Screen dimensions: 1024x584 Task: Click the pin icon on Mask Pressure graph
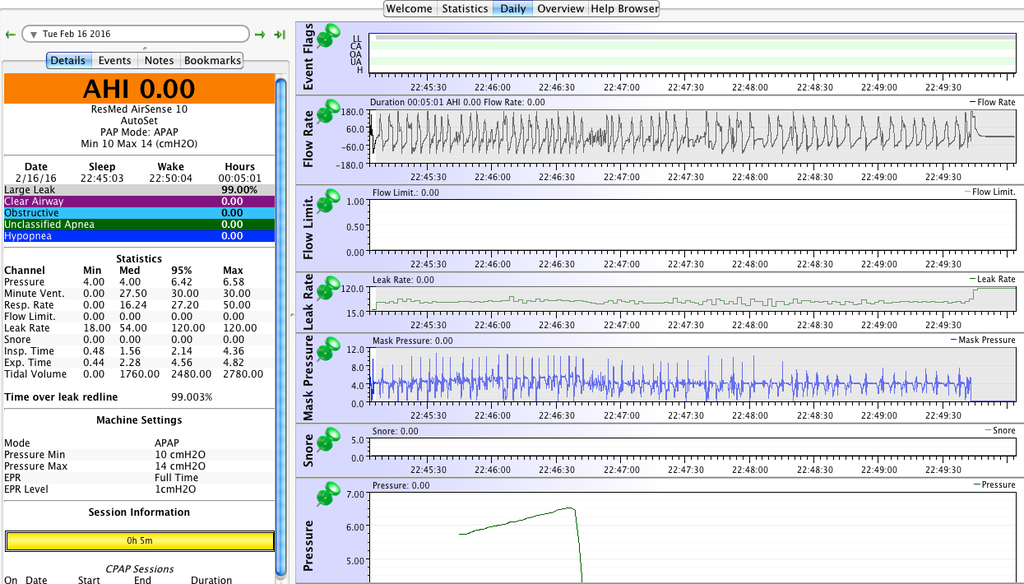click(x=328, y=349)
